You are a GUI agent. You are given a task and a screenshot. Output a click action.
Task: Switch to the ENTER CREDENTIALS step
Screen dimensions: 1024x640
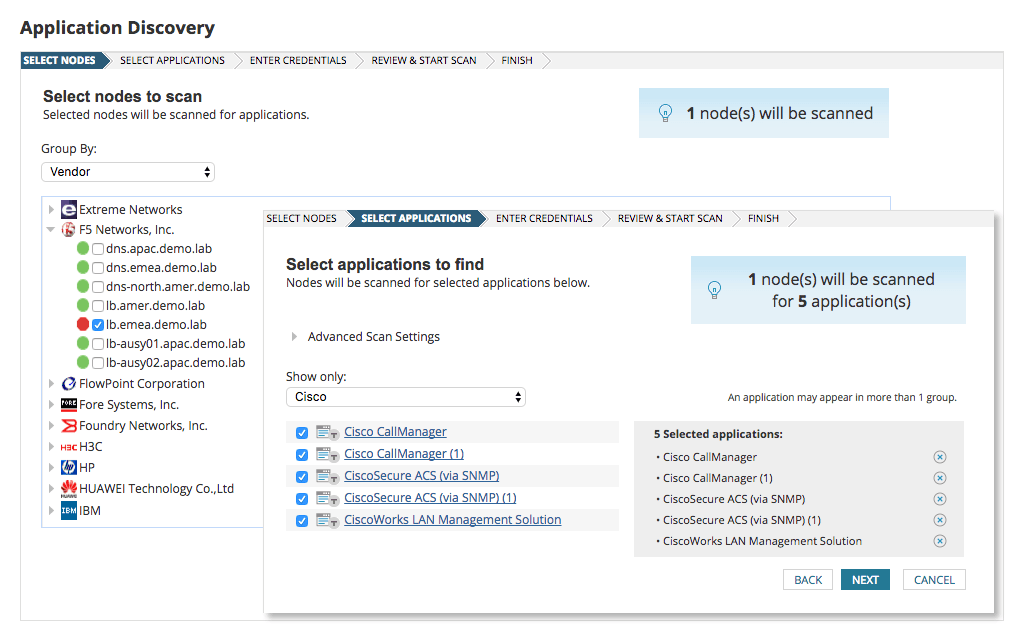pyautogui.click(x=544, y=218)
